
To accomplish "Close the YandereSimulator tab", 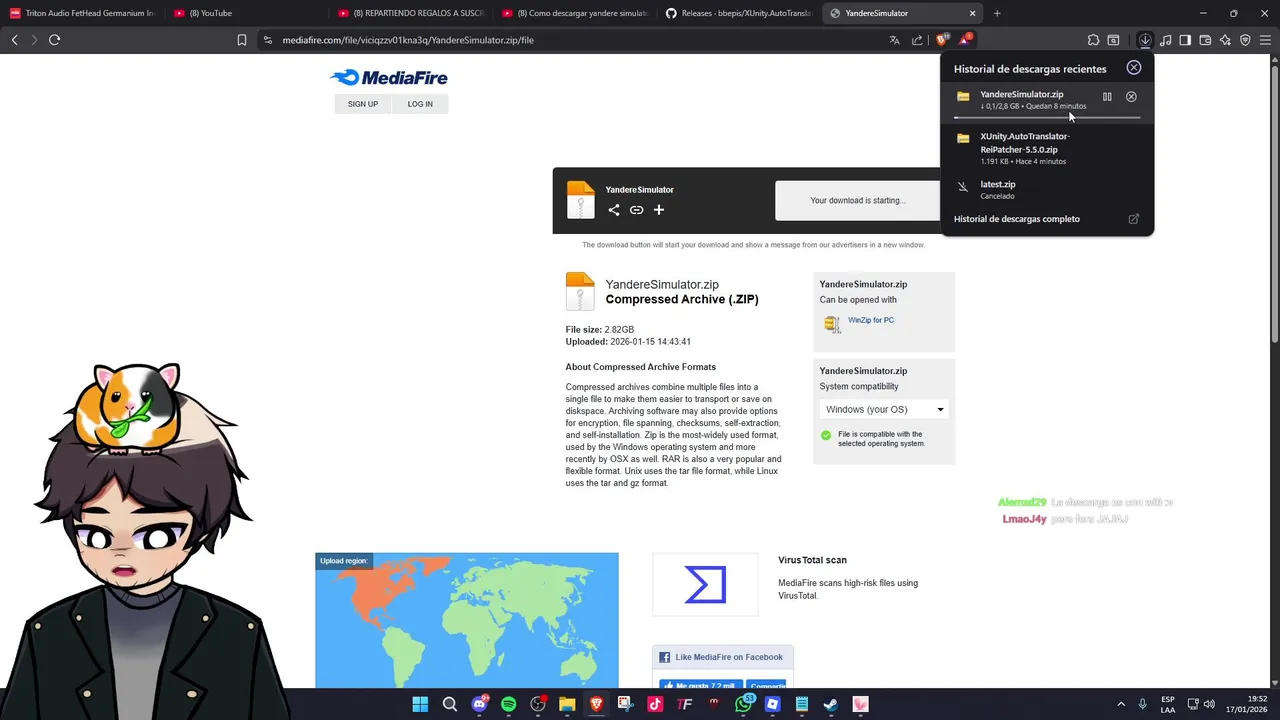I will tap(972, 13).
